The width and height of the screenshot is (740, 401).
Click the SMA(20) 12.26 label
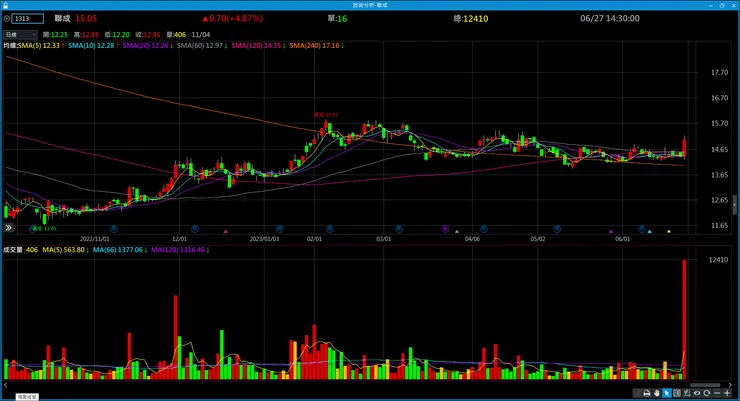pos(145,46)
